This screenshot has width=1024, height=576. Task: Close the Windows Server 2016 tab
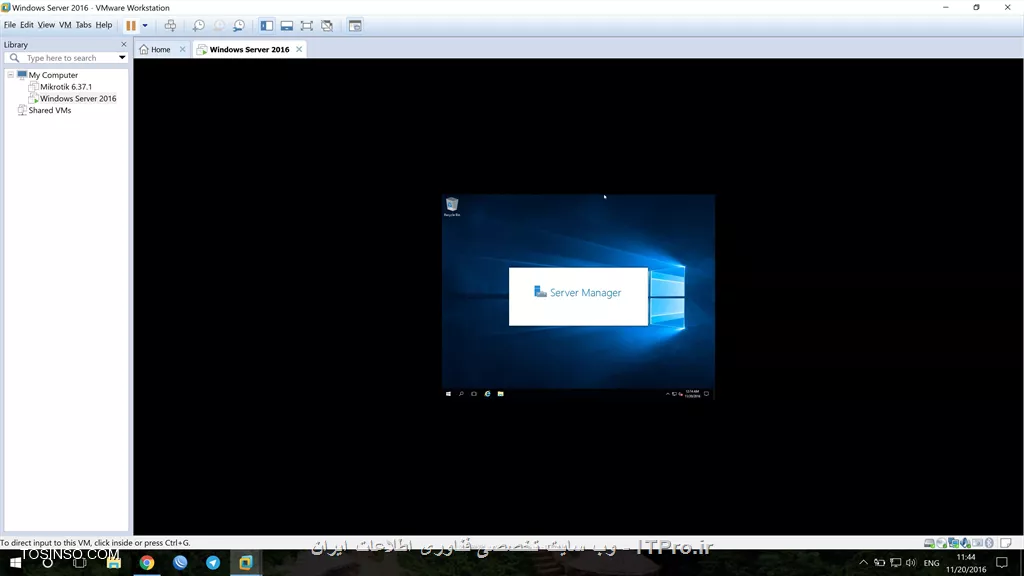click(299, 49)
